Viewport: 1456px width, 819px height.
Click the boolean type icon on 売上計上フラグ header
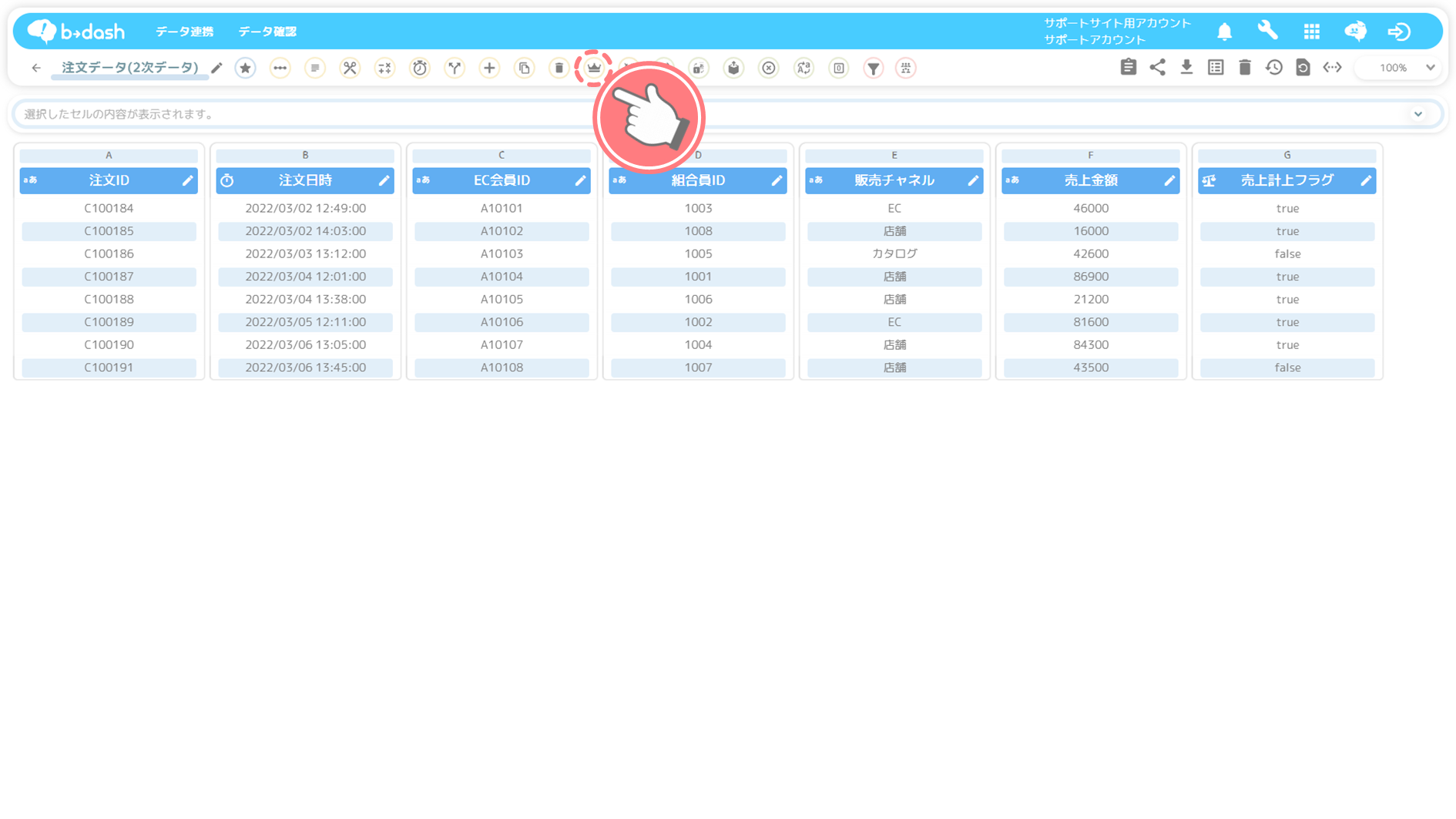pyautogui.click(x=1209, y=180)
